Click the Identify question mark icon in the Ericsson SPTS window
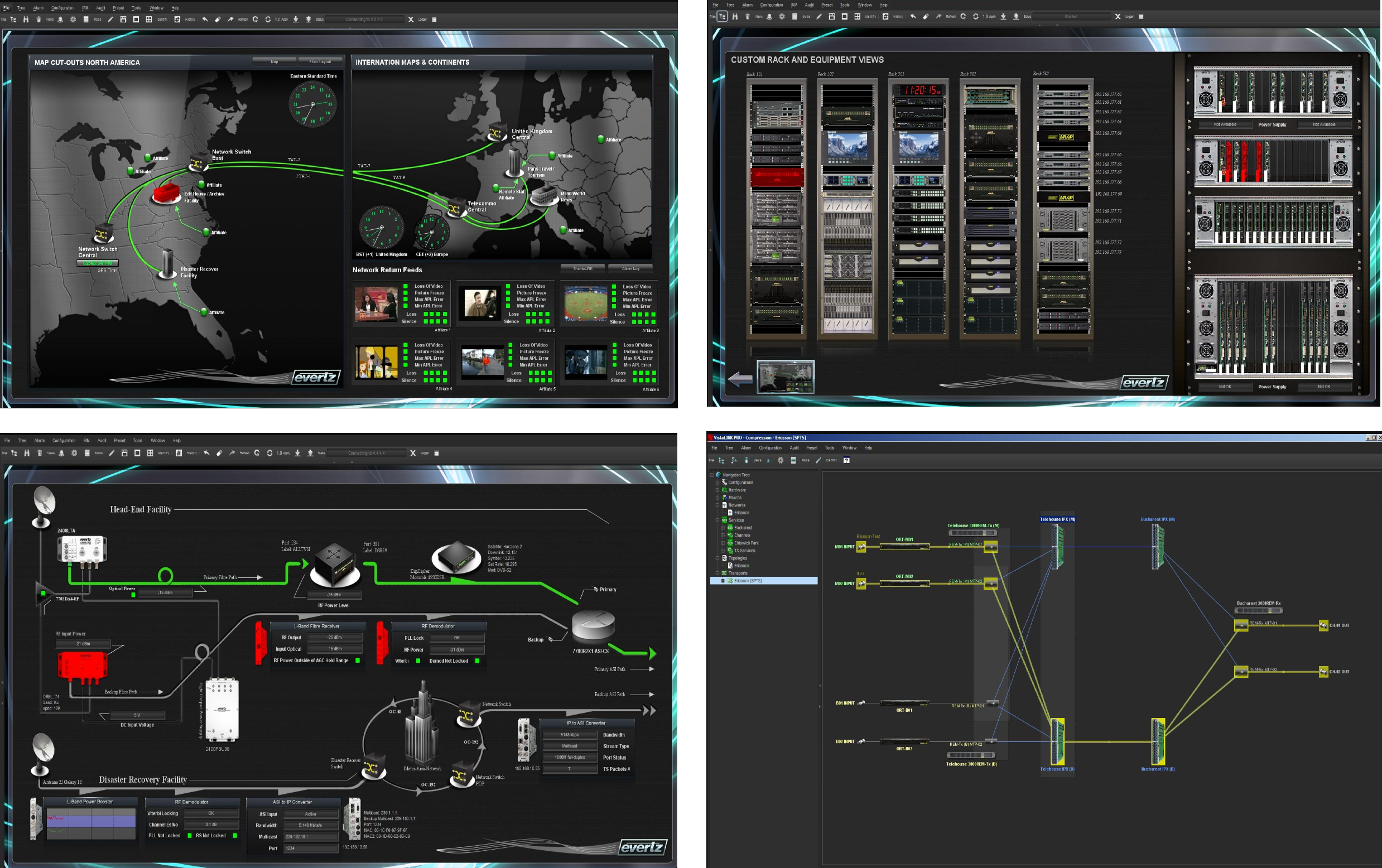Image resolution: width=1382 pixels, height=868 pixels. (x=846, y=460)
